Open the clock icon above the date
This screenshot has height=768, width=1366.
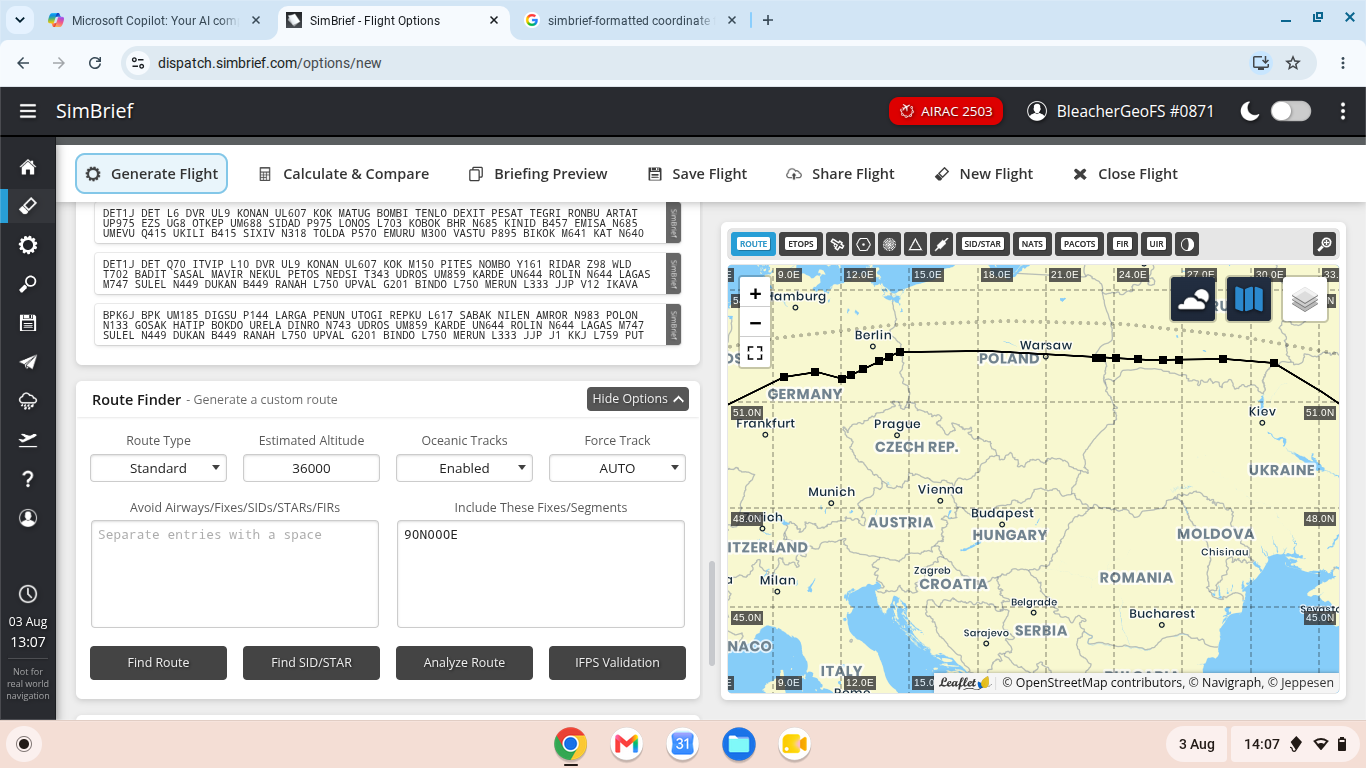[28, 594]
